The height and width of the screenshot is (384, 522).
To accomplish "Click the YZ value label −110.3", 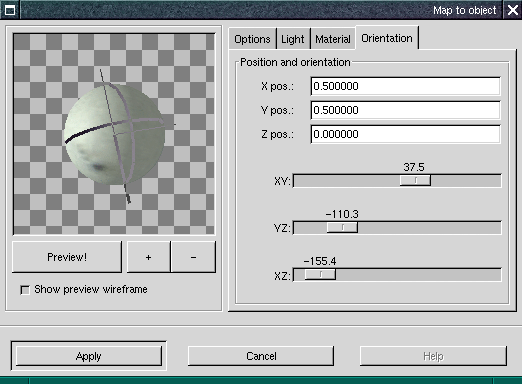I will tap(342, 214).
